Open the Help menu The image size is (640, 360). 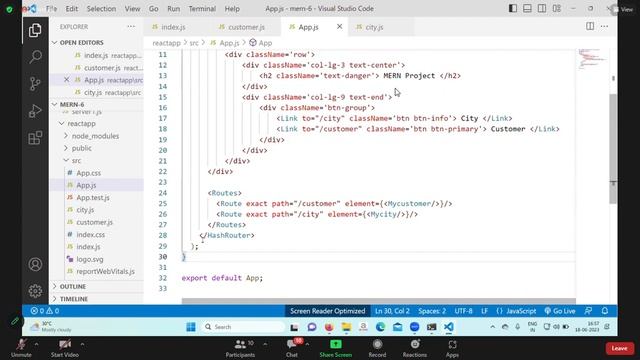click(x=232, y=9)
